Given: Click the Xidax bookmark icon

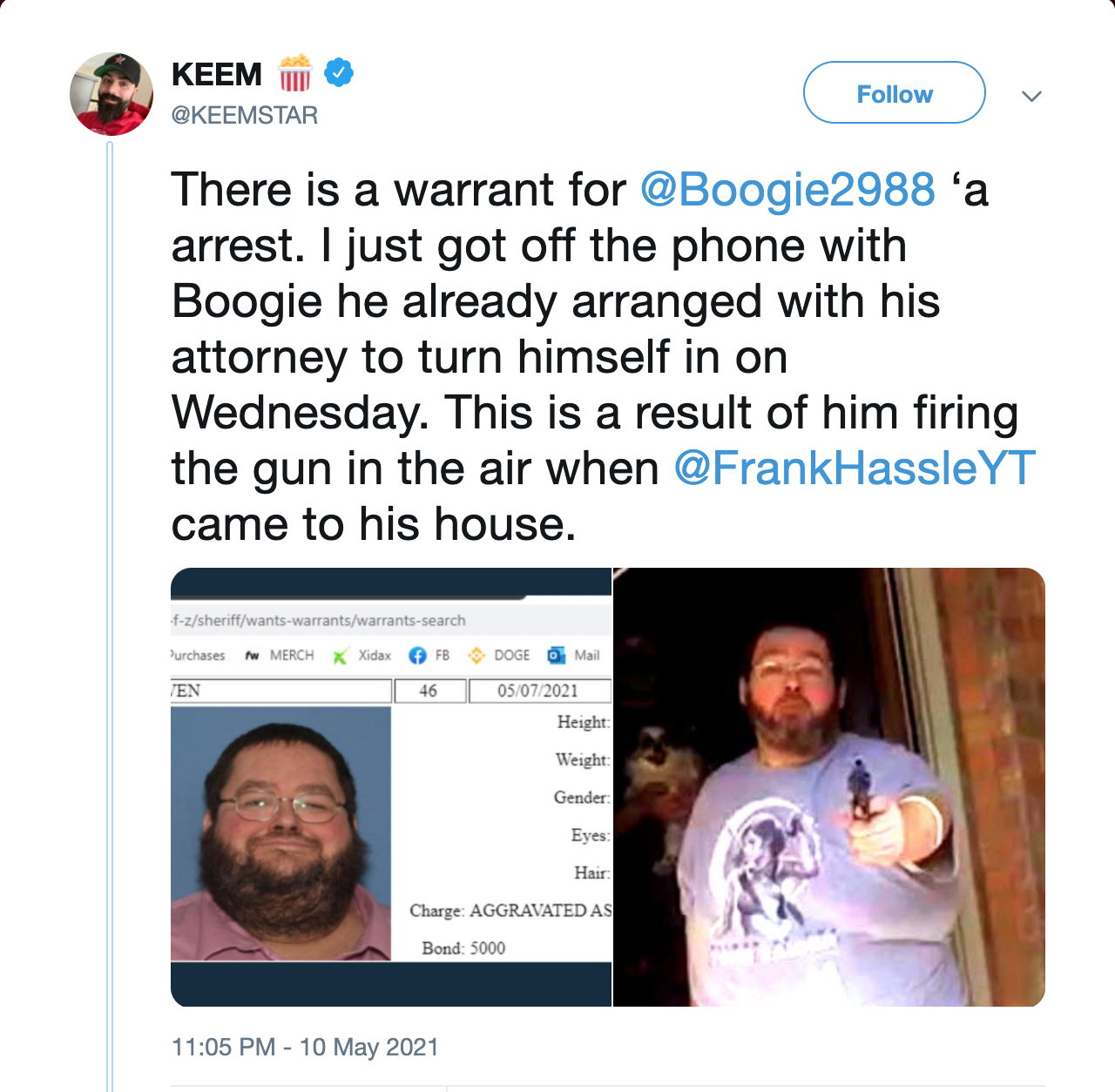Looking at the screenshot, I should [341, 656].
